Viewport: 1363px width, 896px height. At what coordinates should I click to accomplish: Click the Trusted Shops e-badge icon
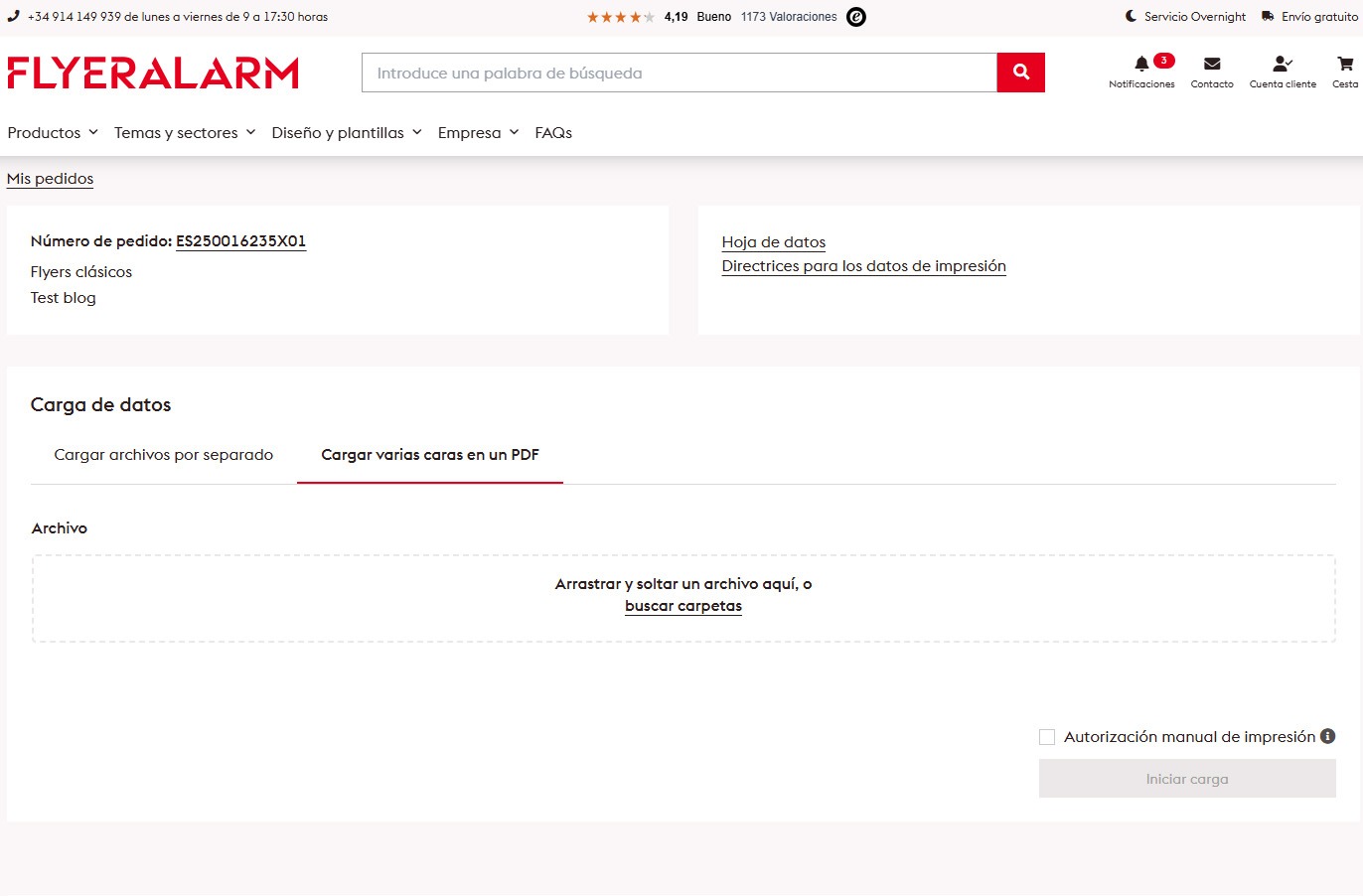[x=855, y=17]
